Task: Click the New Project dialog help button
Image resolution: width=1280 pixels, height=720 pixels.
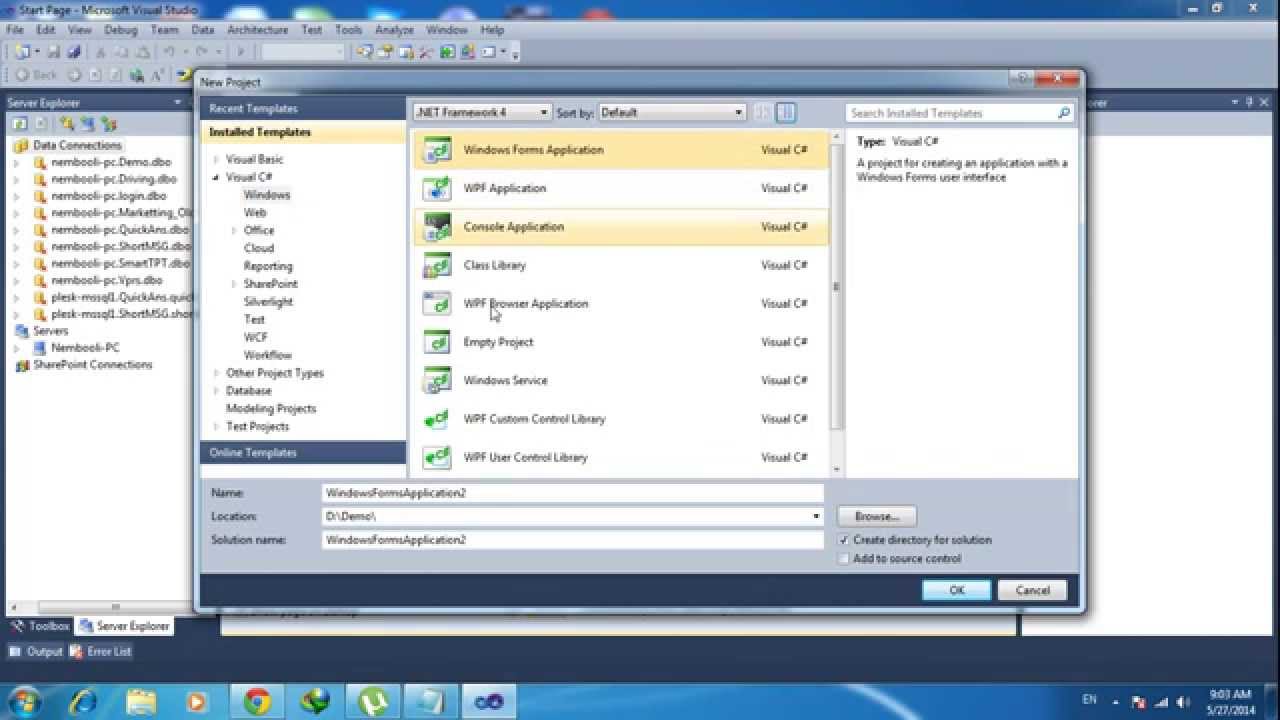Action: point(1021,78)
